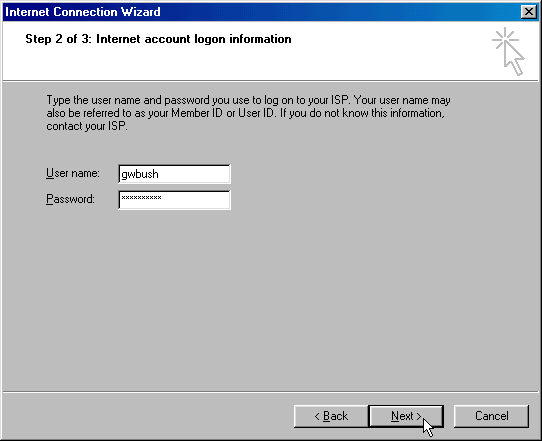Image resolution: width=542 pixels, height=441 pixels.
Task: Click the empty gray dialog body area
Action: pos(270,297)
